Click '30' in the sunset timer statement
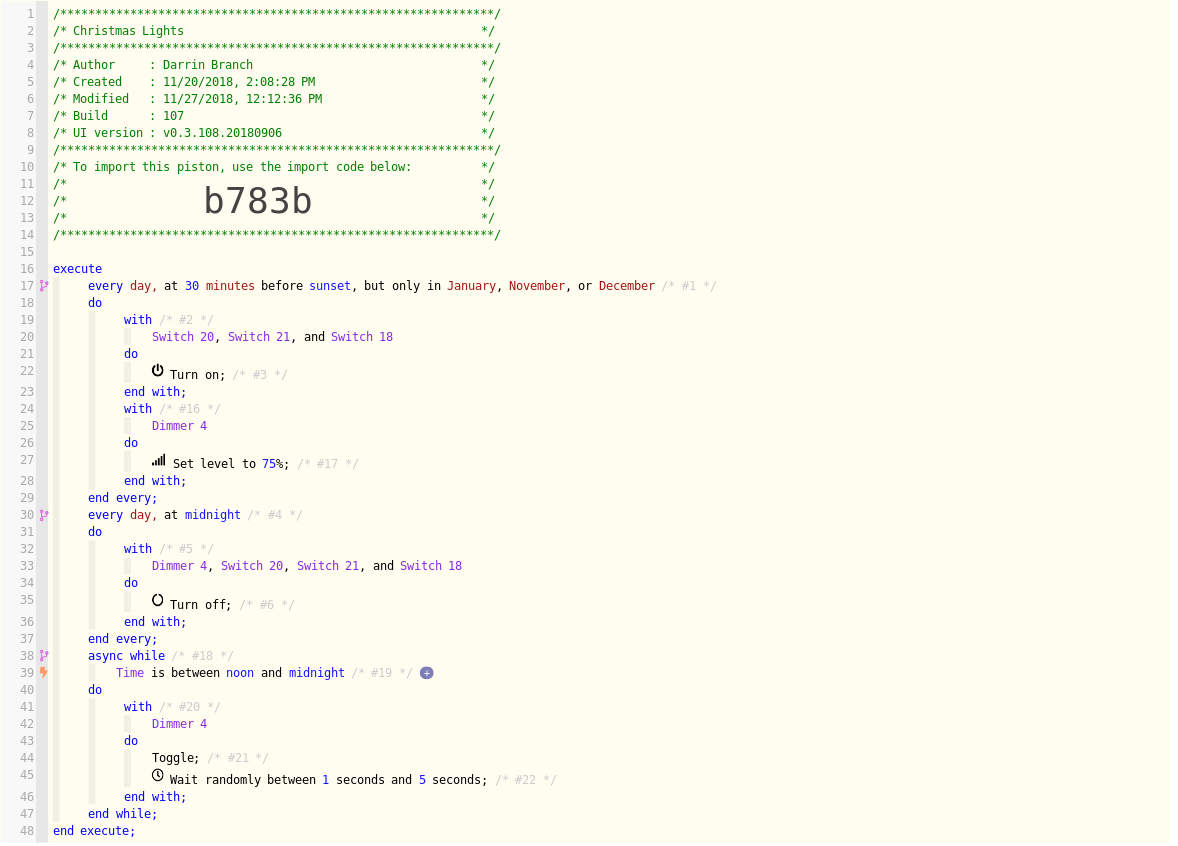Image resolution: width=1178 pixels, height=846 pixels. [193, 288]
